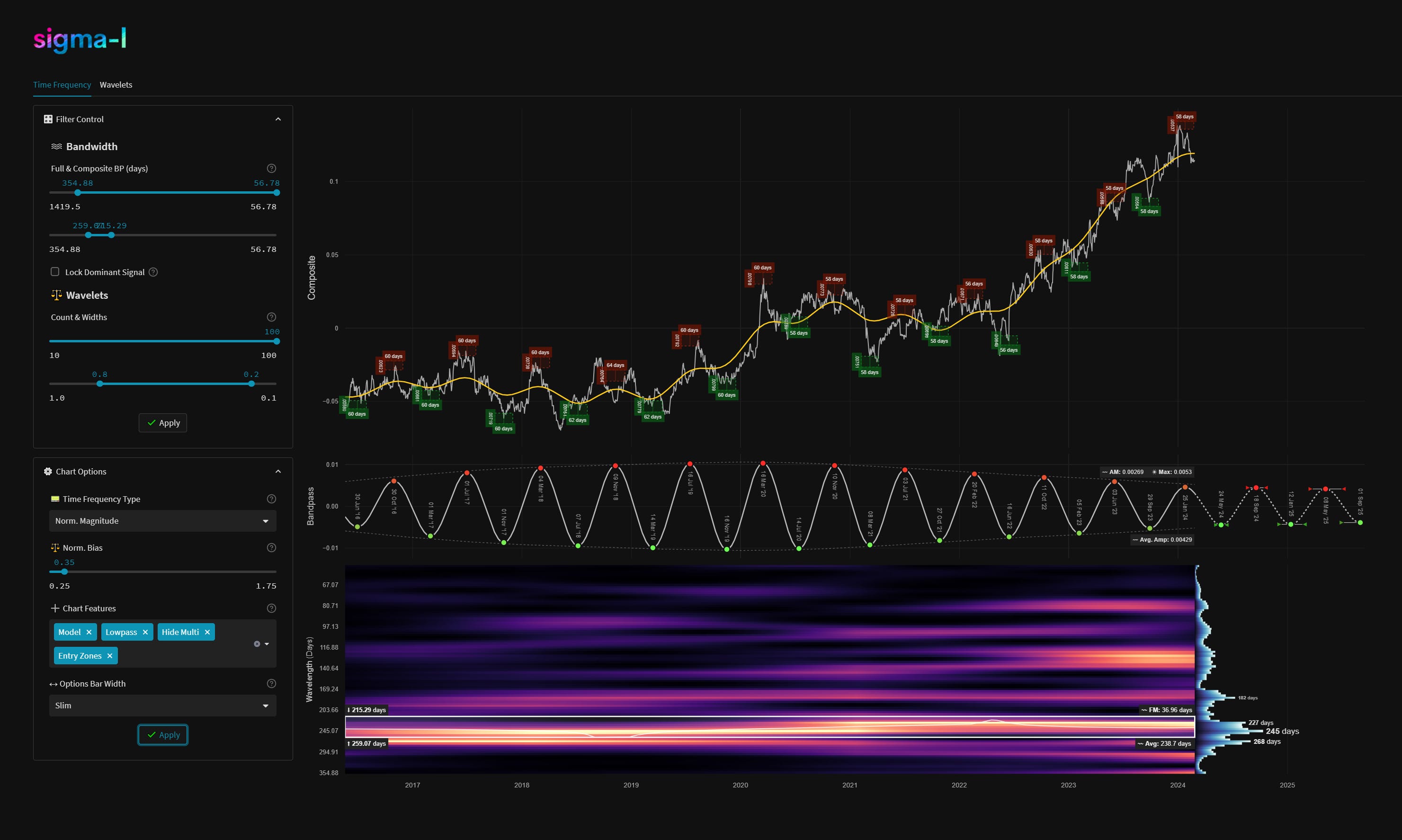This screenshot has width=1402, height=840.
Task: Open the Norm. Magnitude dropdown
Action: pos(163,521)
